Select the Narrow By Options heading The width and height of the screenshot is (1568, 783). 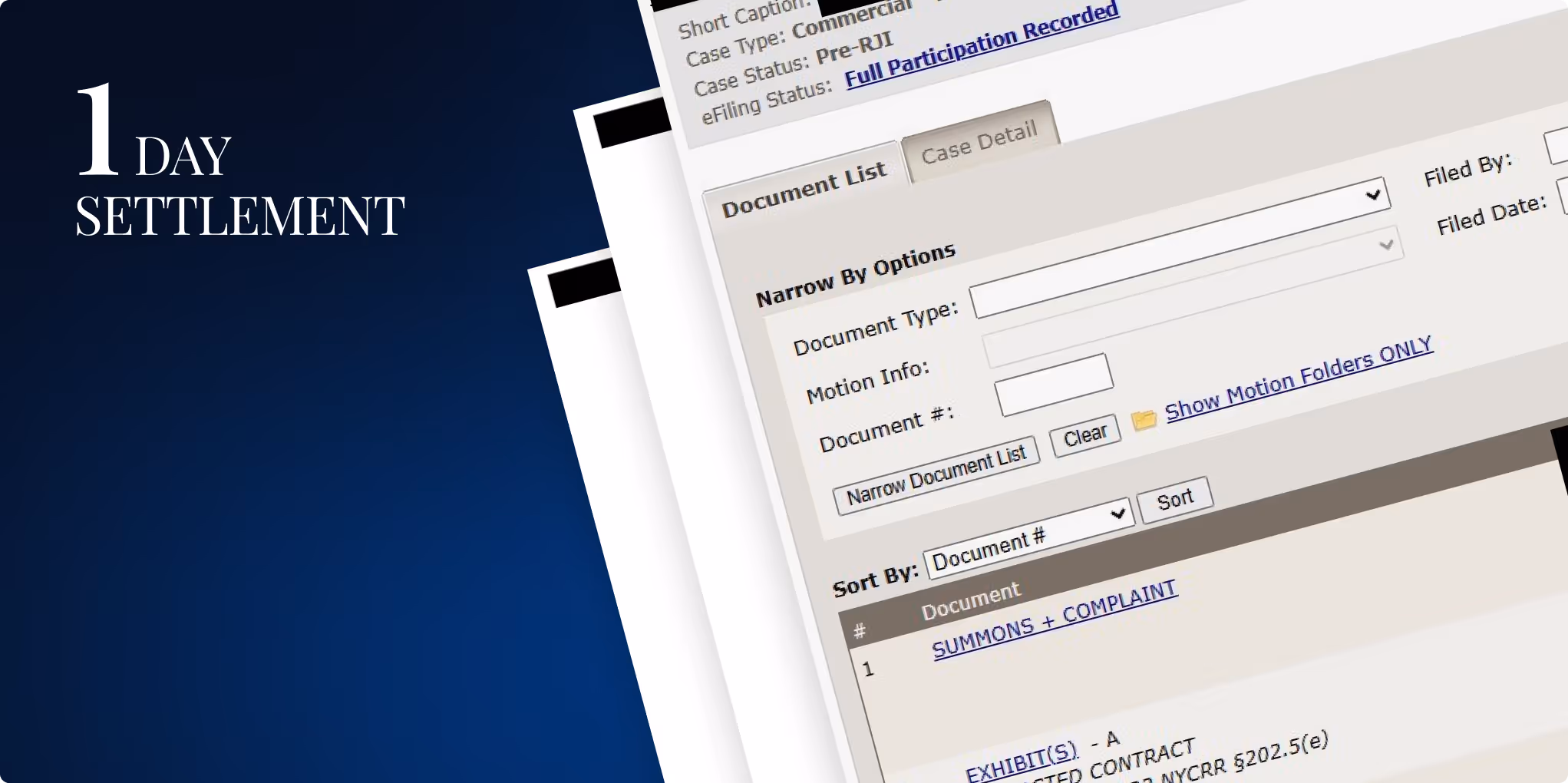click(x=856, y=275)
